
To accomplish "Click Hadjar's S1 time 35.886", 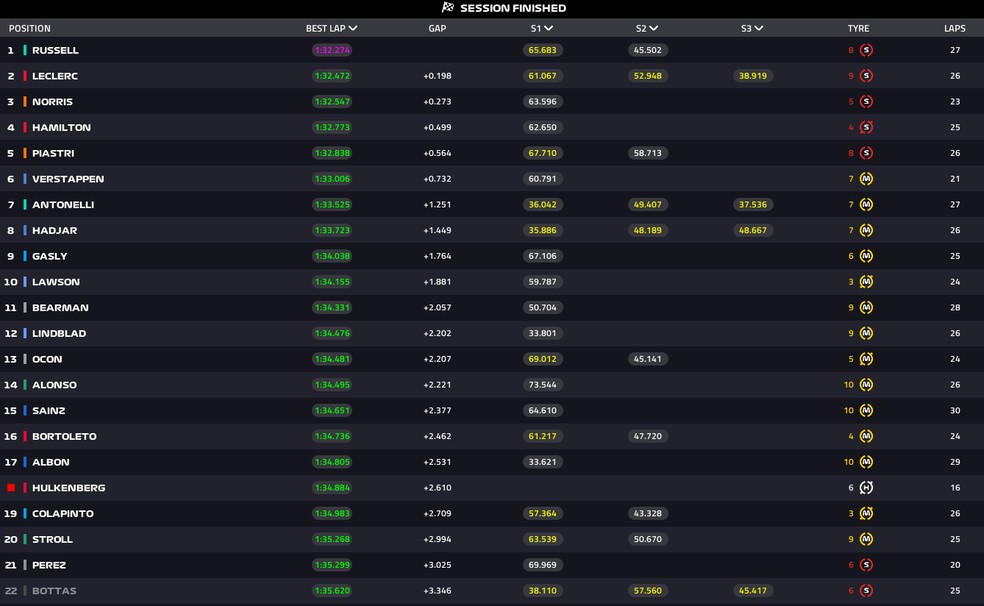I will tap(542, 230).
